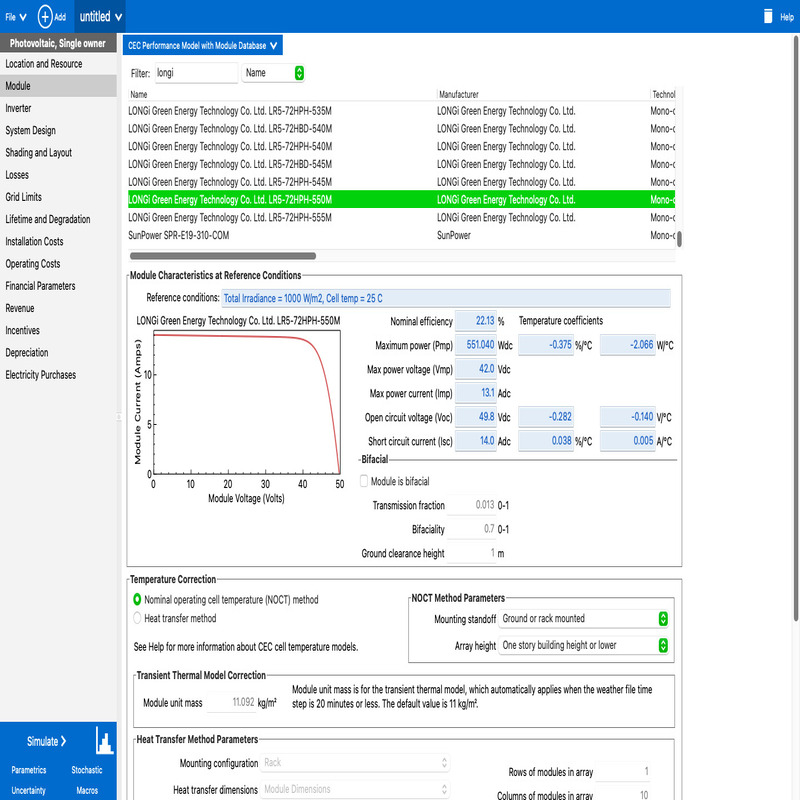Open the Heat transfer dimensions dropdown

coord(355,789)
